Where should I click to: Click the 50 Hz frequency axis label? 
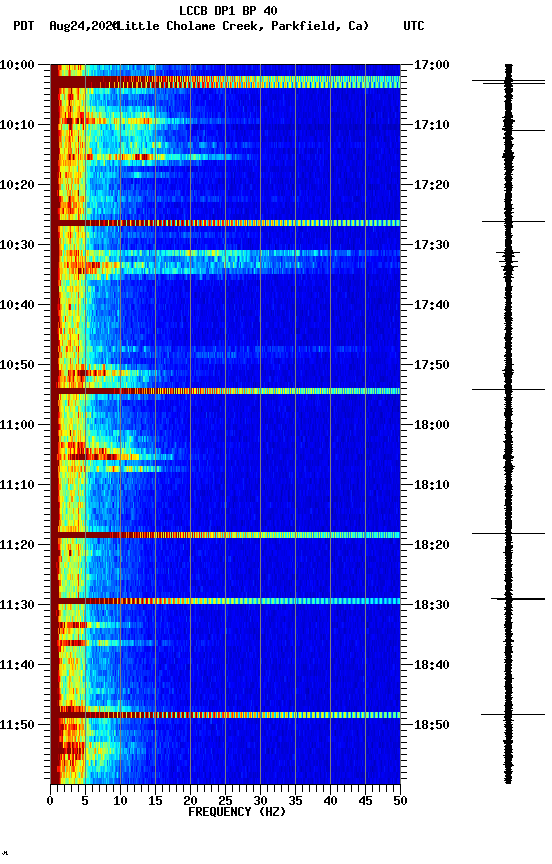click(x=401, y=801)
